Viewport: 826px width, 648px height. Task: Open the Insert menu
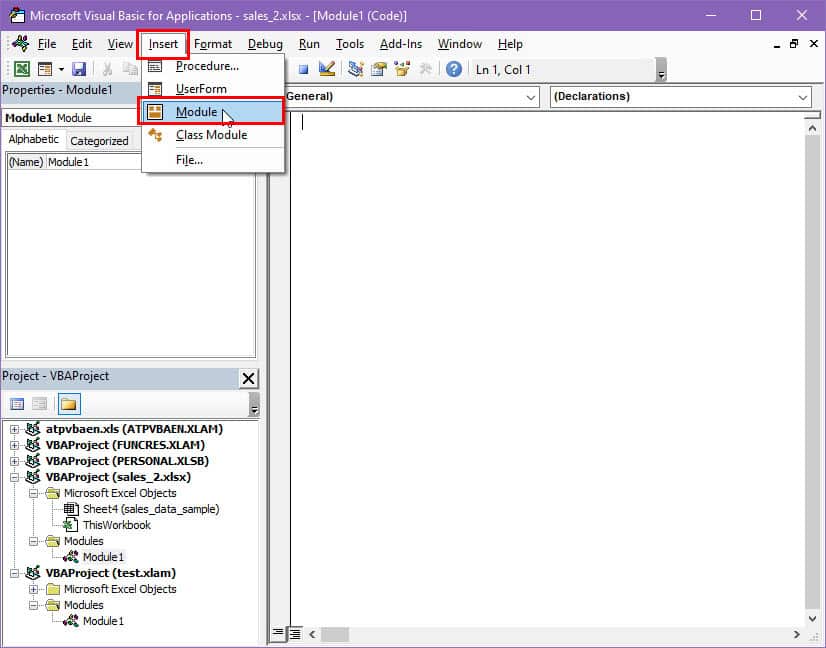[163, 44]
